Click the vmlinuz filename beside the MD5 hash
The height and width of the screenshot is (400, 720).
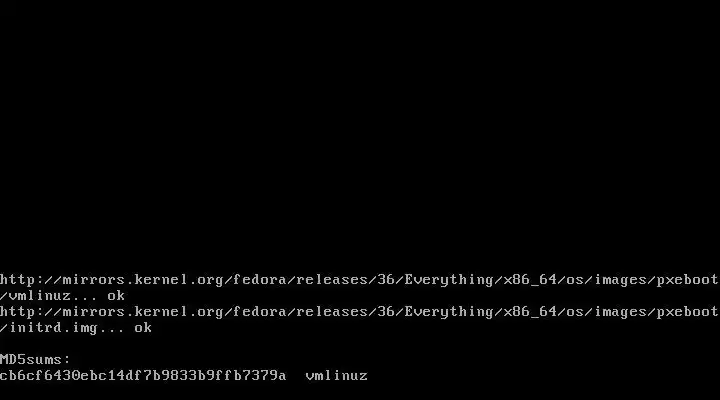click(336, 376)
